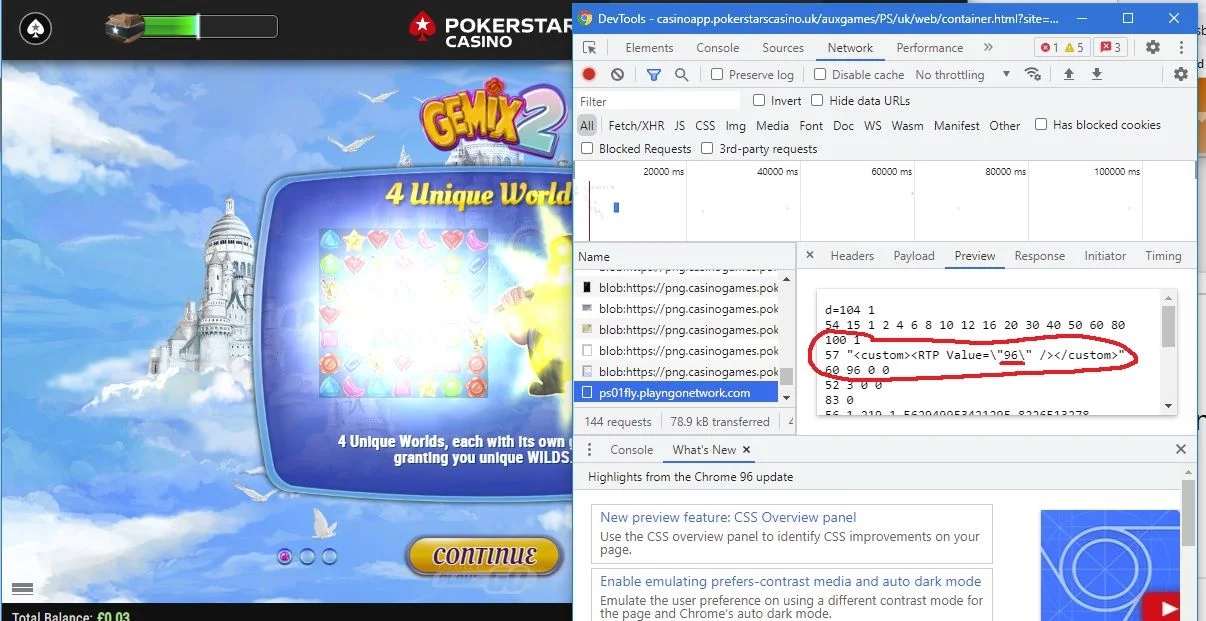Image resolution: width=1206 pixels, height=621 pixels.
Task: Check the Blocked Requests checkbox
Action: [x=587, y=148]
